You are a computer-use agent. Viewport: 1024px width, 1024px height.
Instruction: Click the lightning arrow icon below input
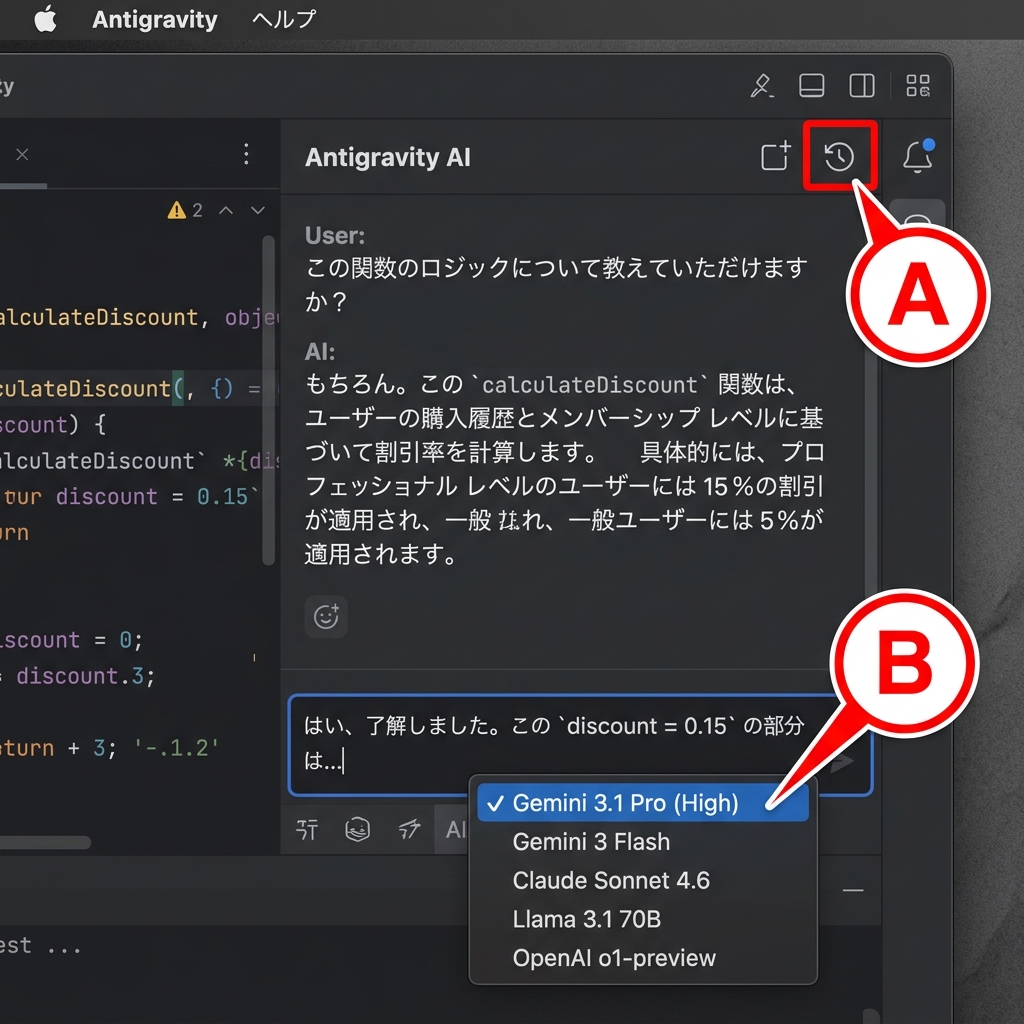[409, 829]
